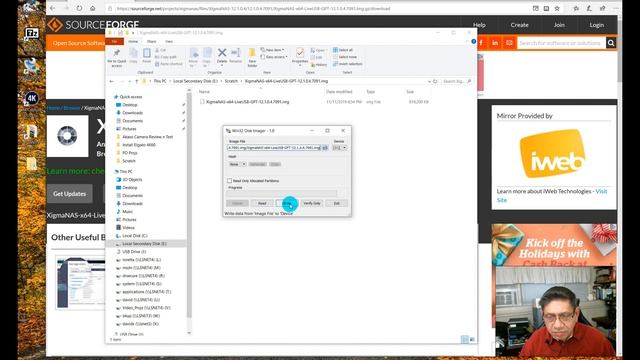640x360 pixels.
Task: Refresh the Explorer folder view
Action: [436, 81]
